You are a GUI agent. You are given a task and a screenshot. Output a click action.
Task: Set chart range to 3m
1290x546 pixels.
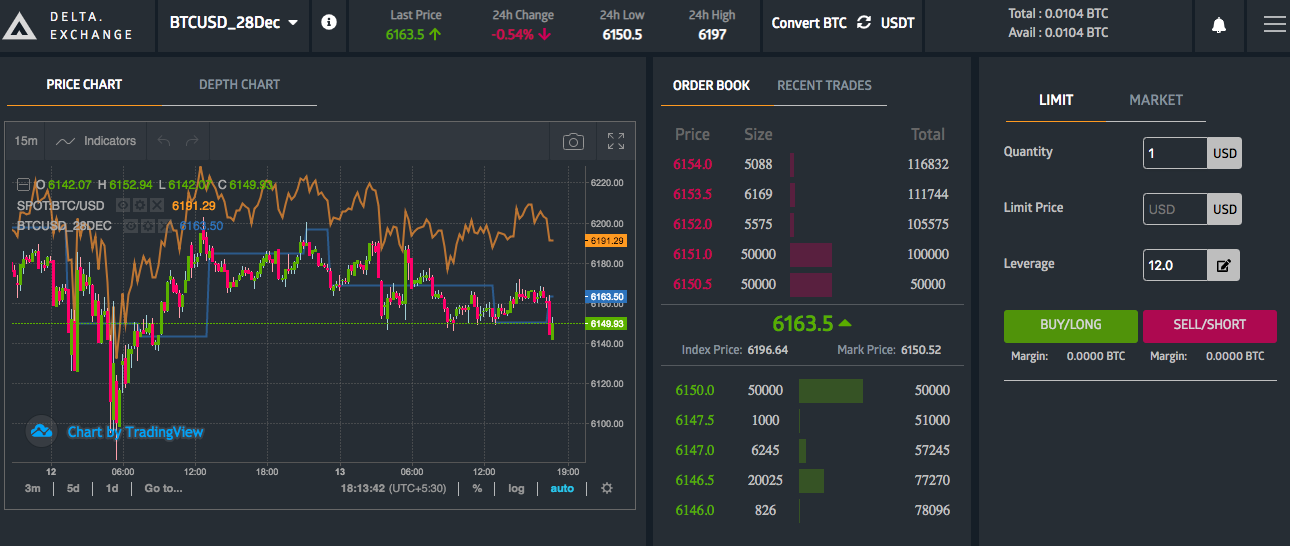click(33, 488)
